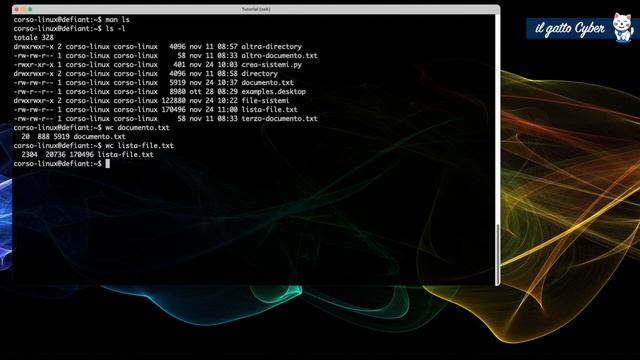This screenshot has width=640, height=360.
Task: Click the altra-directory name in the listing
Action: (x=271, y=47)
